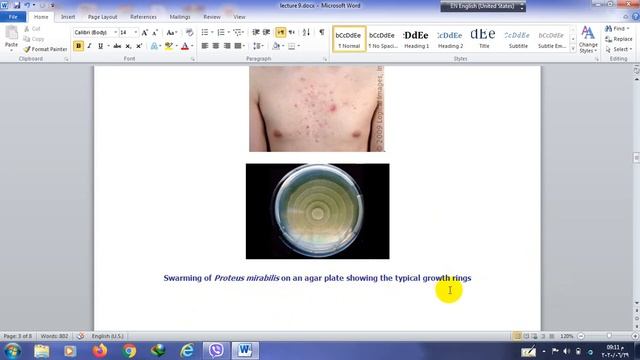Switch to the Page Layout tab

coord(102,17)
